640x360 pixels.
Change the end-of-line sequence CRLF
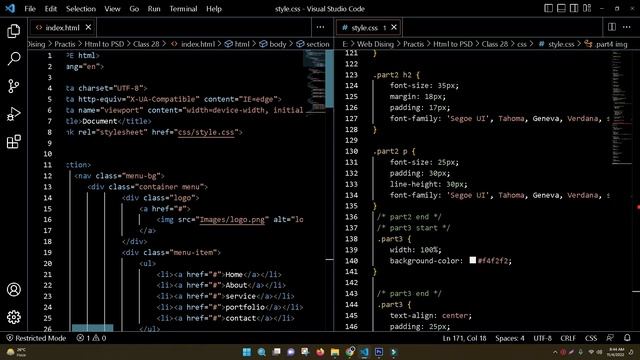(568, 338)
